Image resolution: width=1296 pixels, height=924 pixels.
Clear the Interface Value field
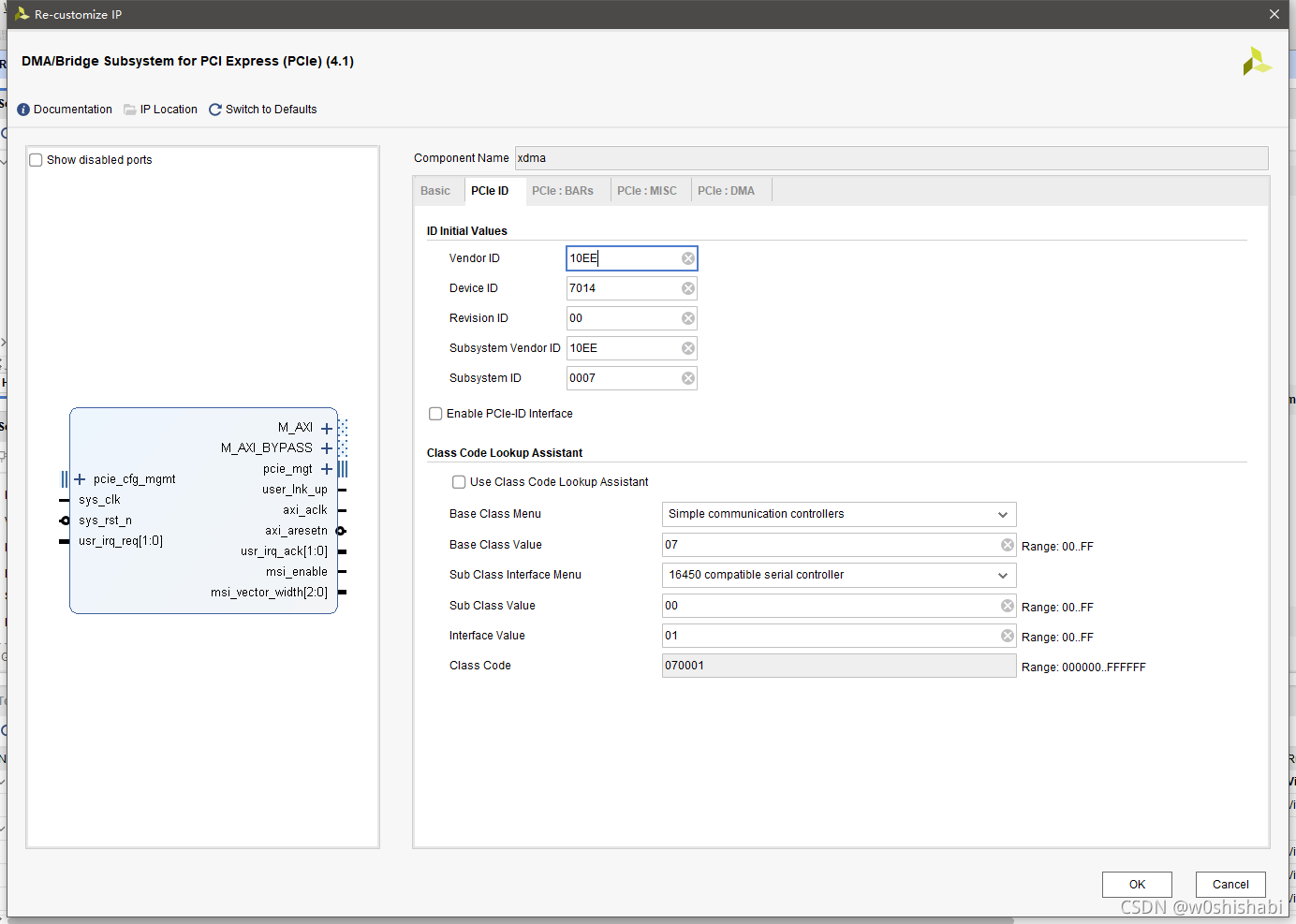1008,636
